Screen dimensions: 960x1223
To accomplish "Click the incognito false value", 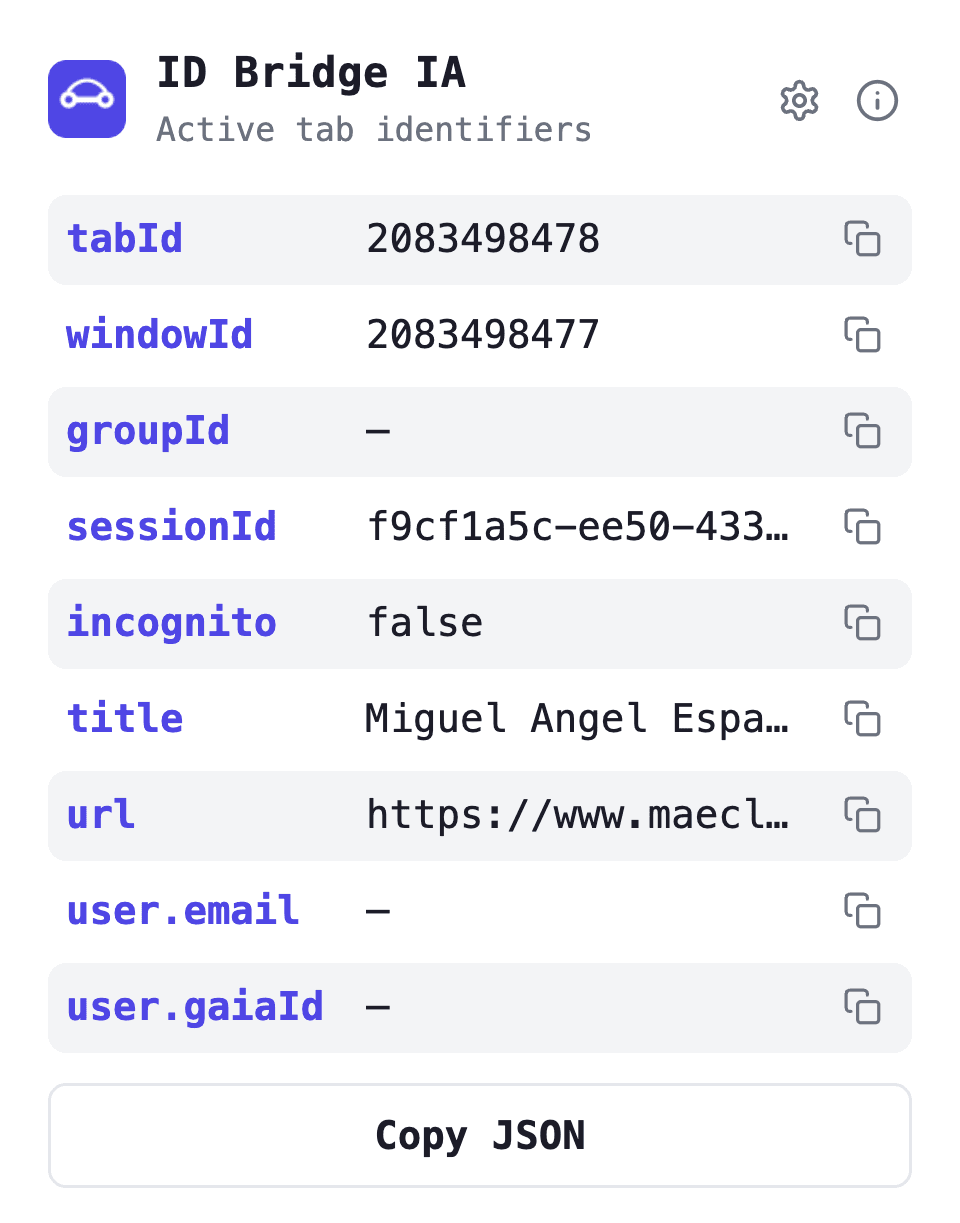I will click(x=425, y=623).
